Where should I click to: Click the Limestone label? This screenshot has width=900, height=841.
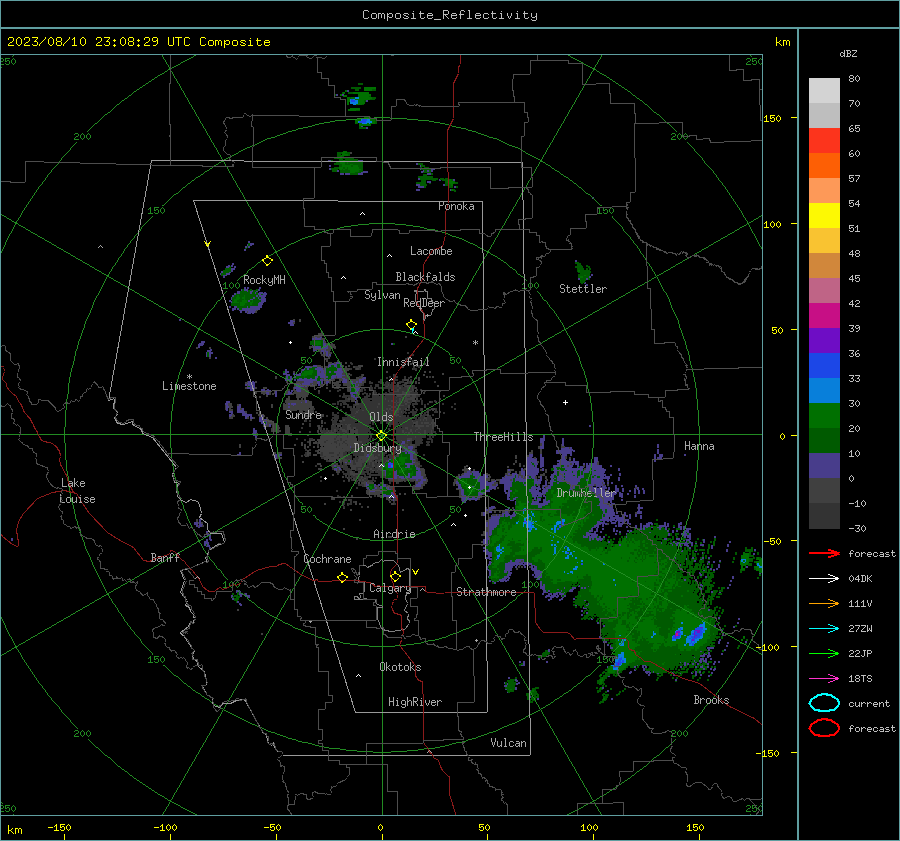coord(189,386)
